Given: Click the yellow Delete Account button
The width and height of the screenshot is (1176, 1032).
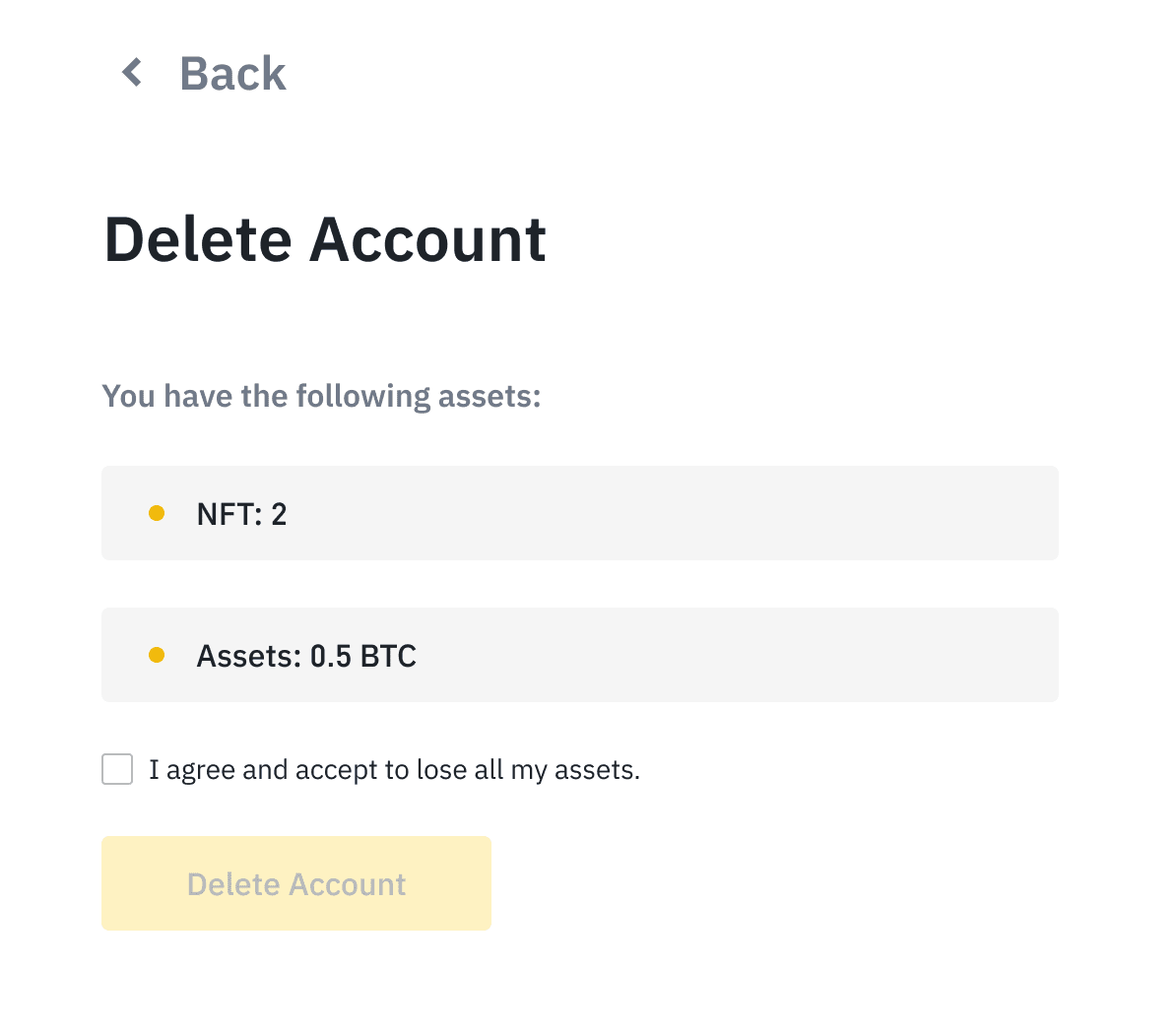Looking at the screenshot, I should 295,883.
